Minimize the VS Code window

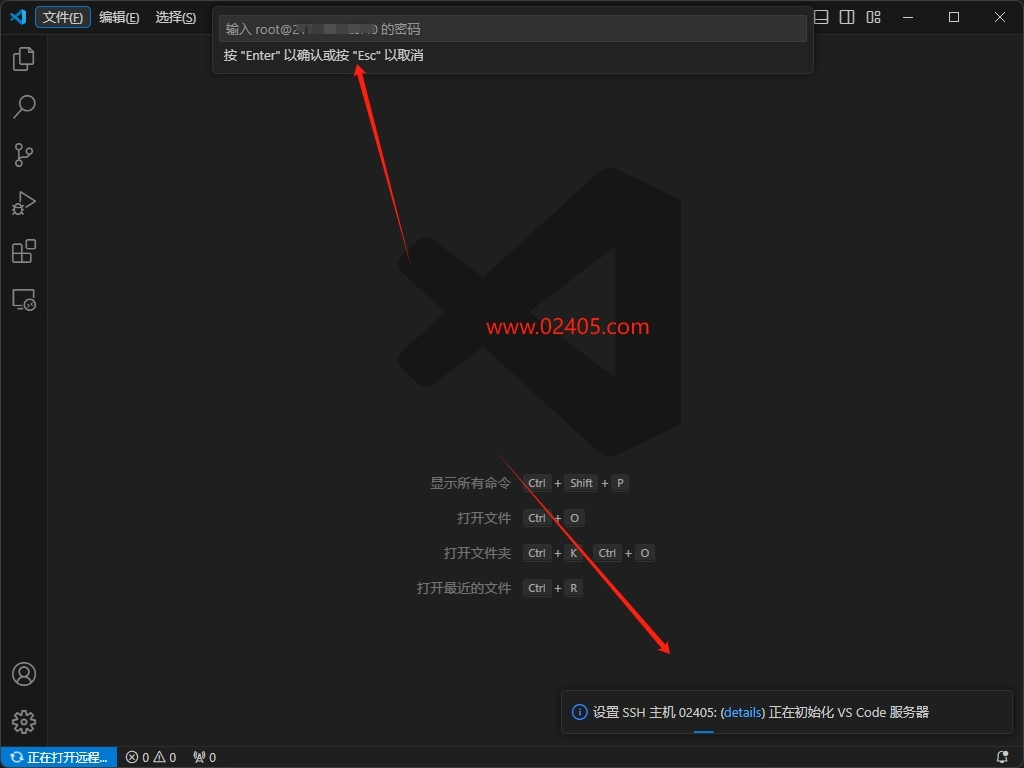click(x=908, y=17)
